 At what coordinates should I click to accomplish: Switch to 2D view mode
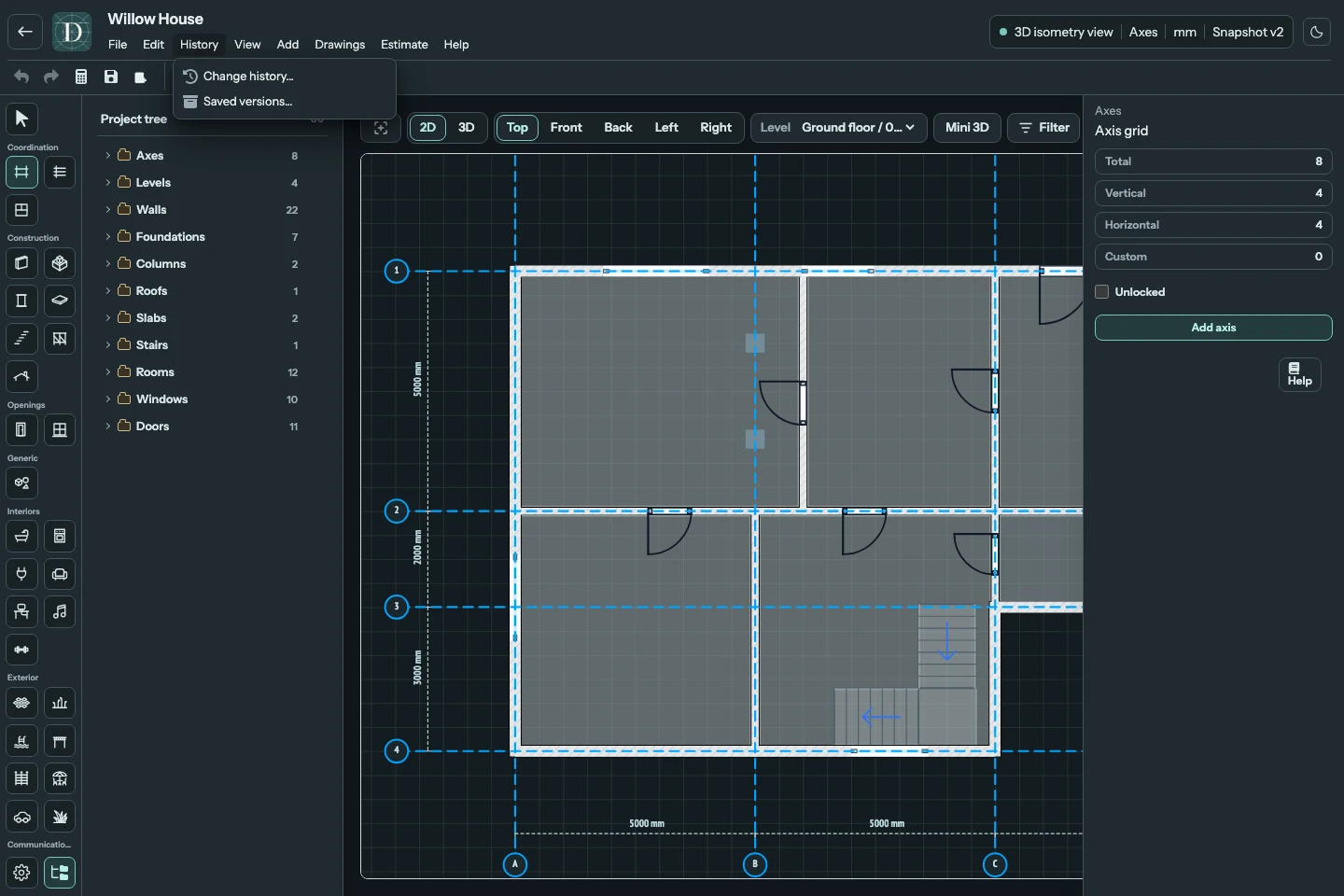pos(427,128)
